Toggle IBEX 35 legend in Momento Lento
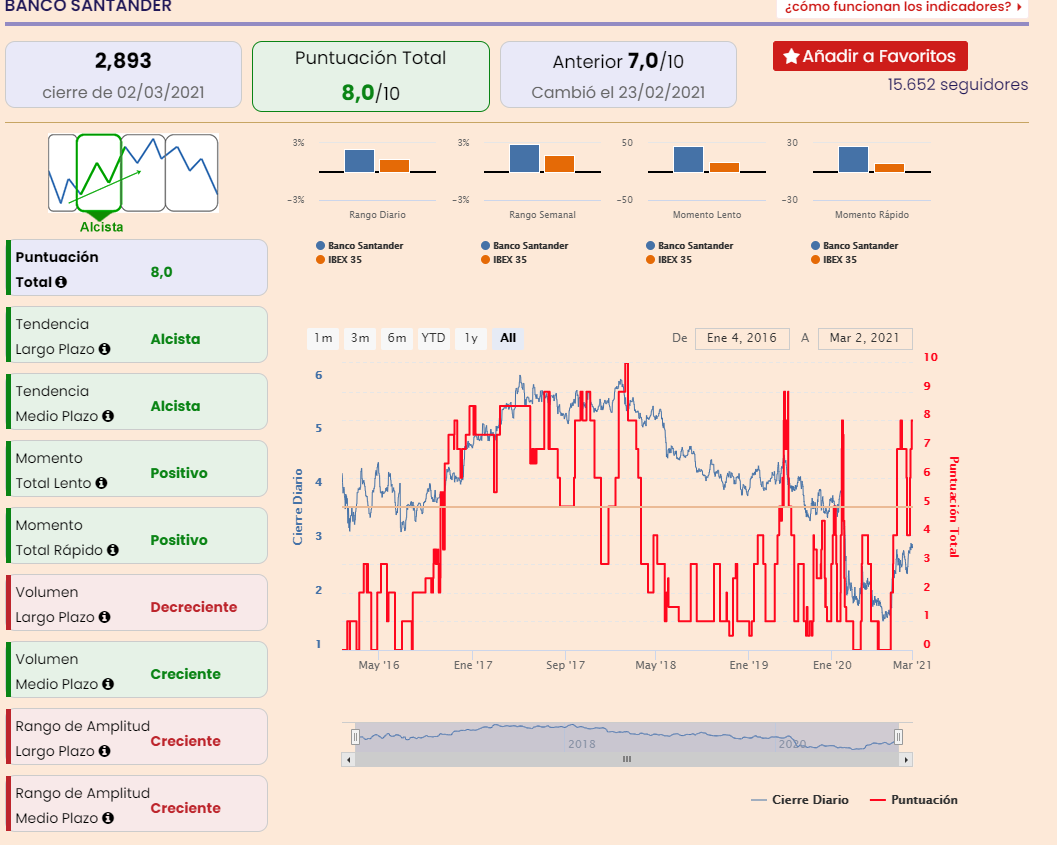The image size is (1057, 845). click(669, 259)
